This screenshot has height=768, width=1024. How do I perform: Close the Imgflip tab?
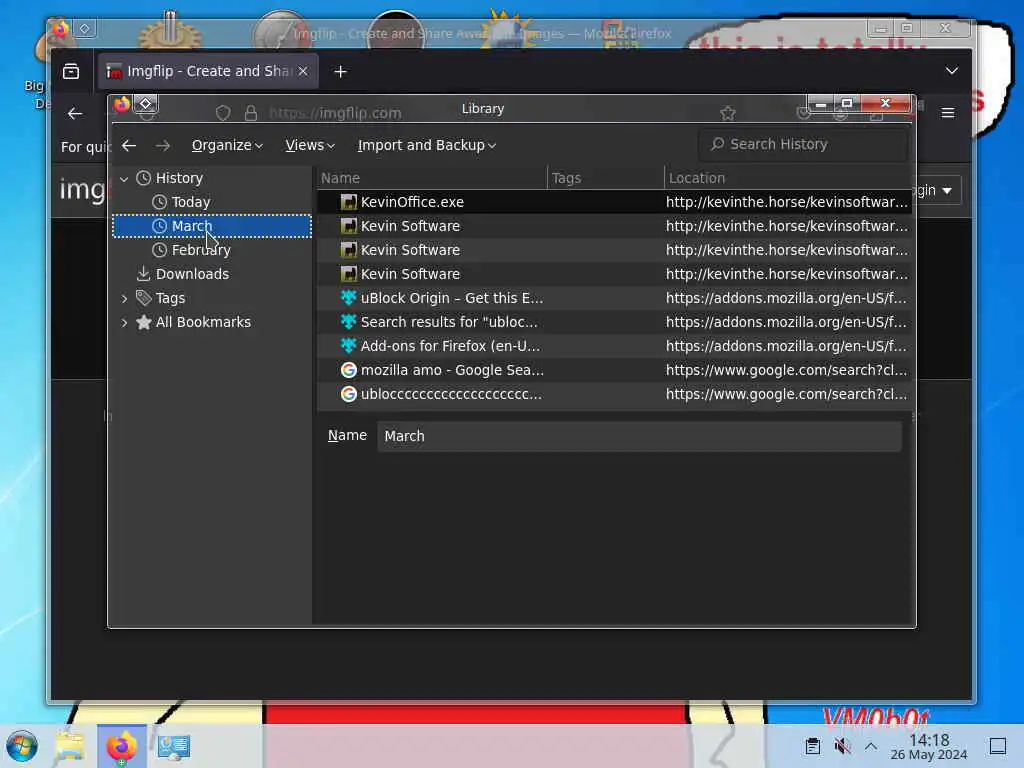[303, 71]
